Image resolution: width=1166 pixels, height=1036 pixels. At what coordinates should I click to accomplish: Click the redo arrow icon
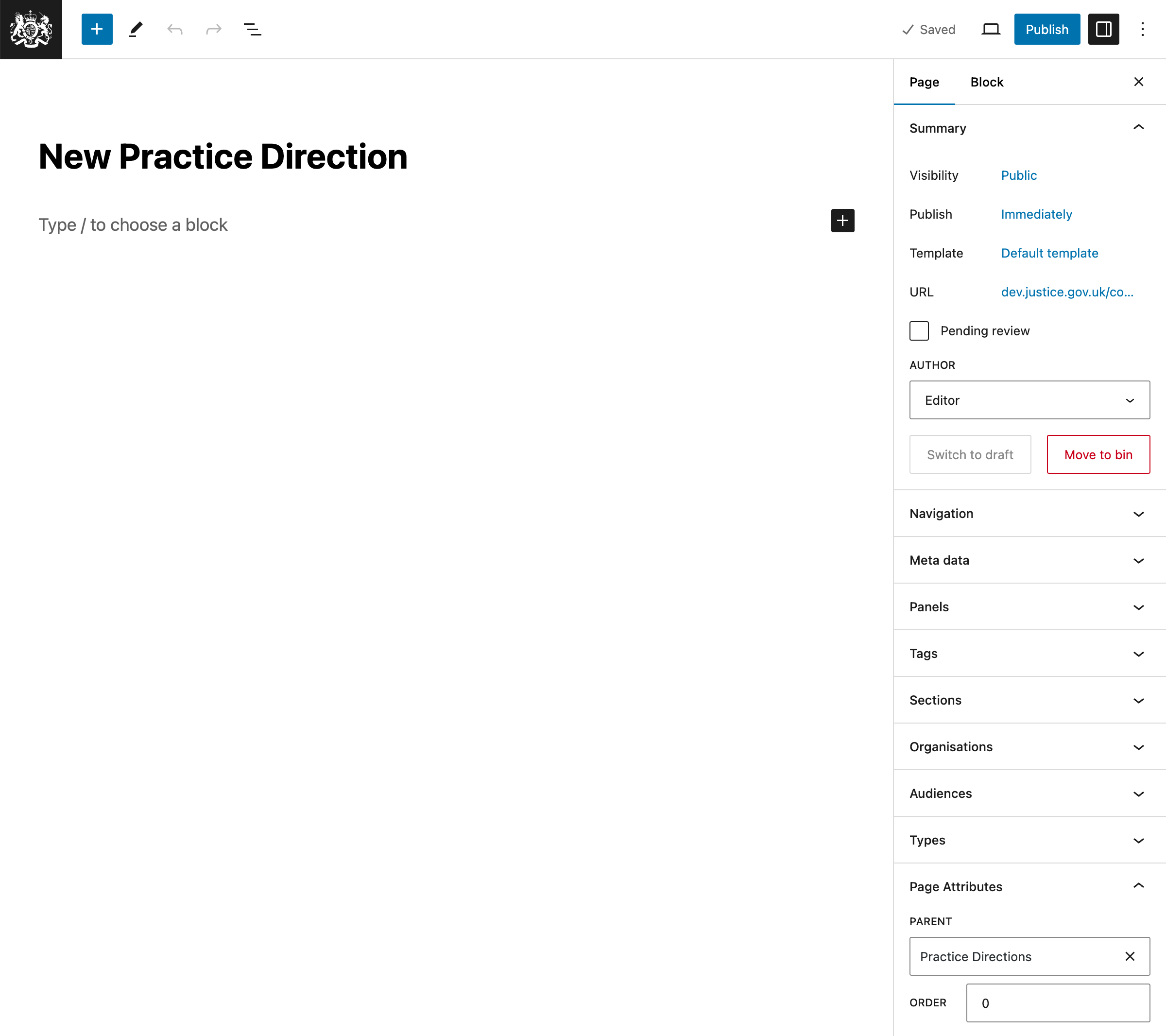(213, 29)
